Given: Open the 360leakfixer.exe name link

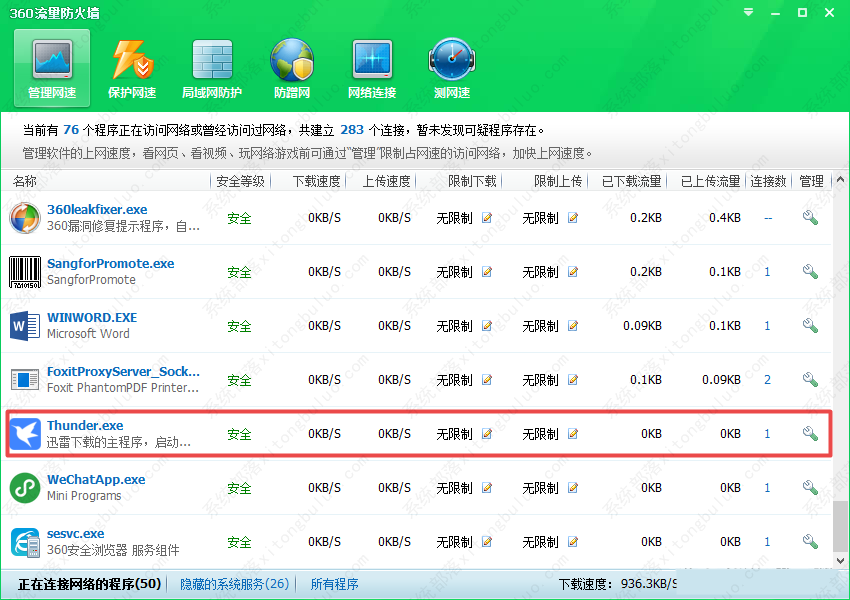Looking at the screenshot, I should (x=97, y=209).
